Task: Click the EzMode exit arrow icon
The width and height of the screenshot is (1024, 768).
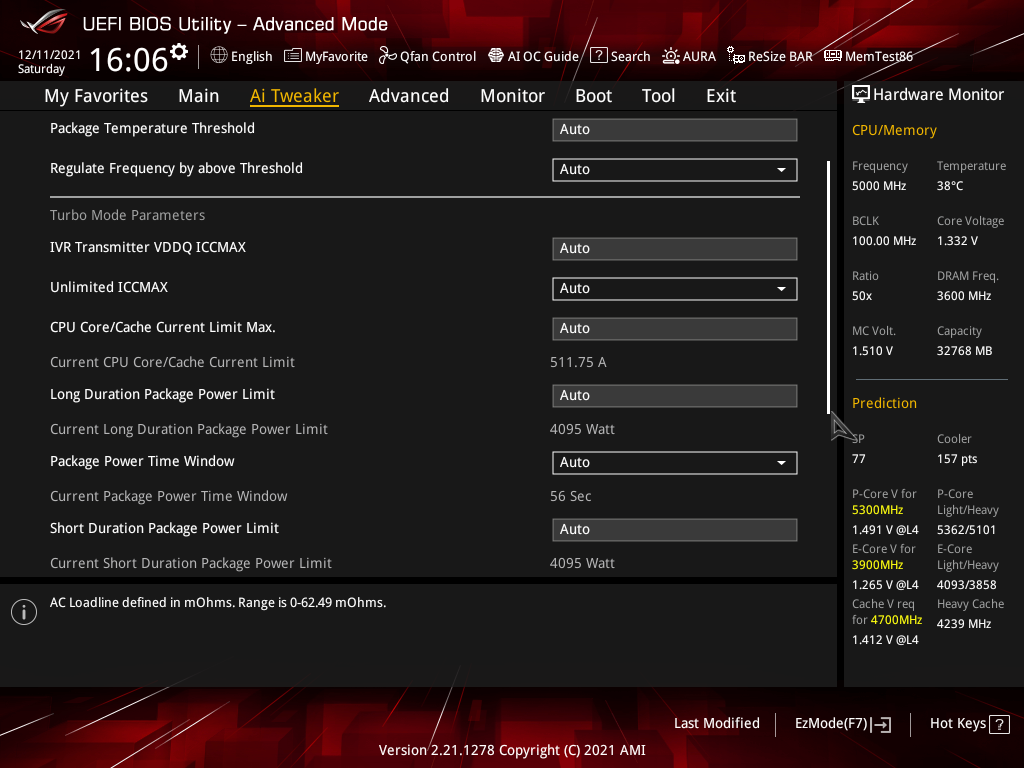Action: coord(881,724)
